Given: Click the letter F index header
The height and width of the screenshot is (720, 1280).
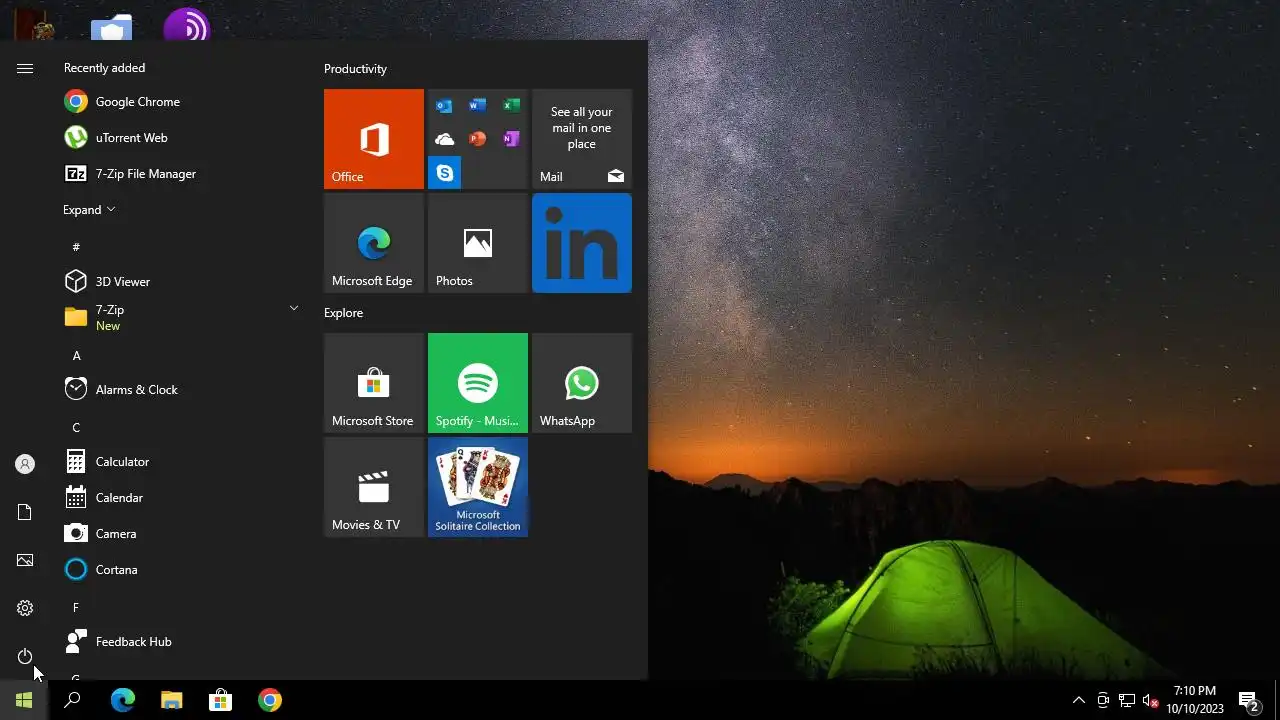Looking at the screenshot, I should (x=76, y=608).
